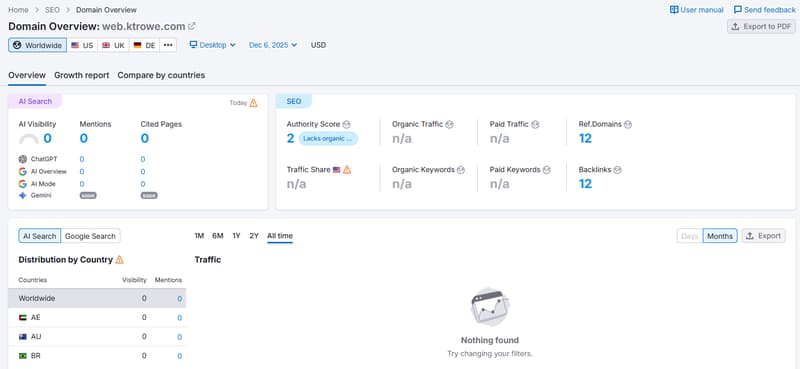This screenshot has height=369, width=800.
Task: Click the BR flag icon in countries list
Action: [22, 356]
